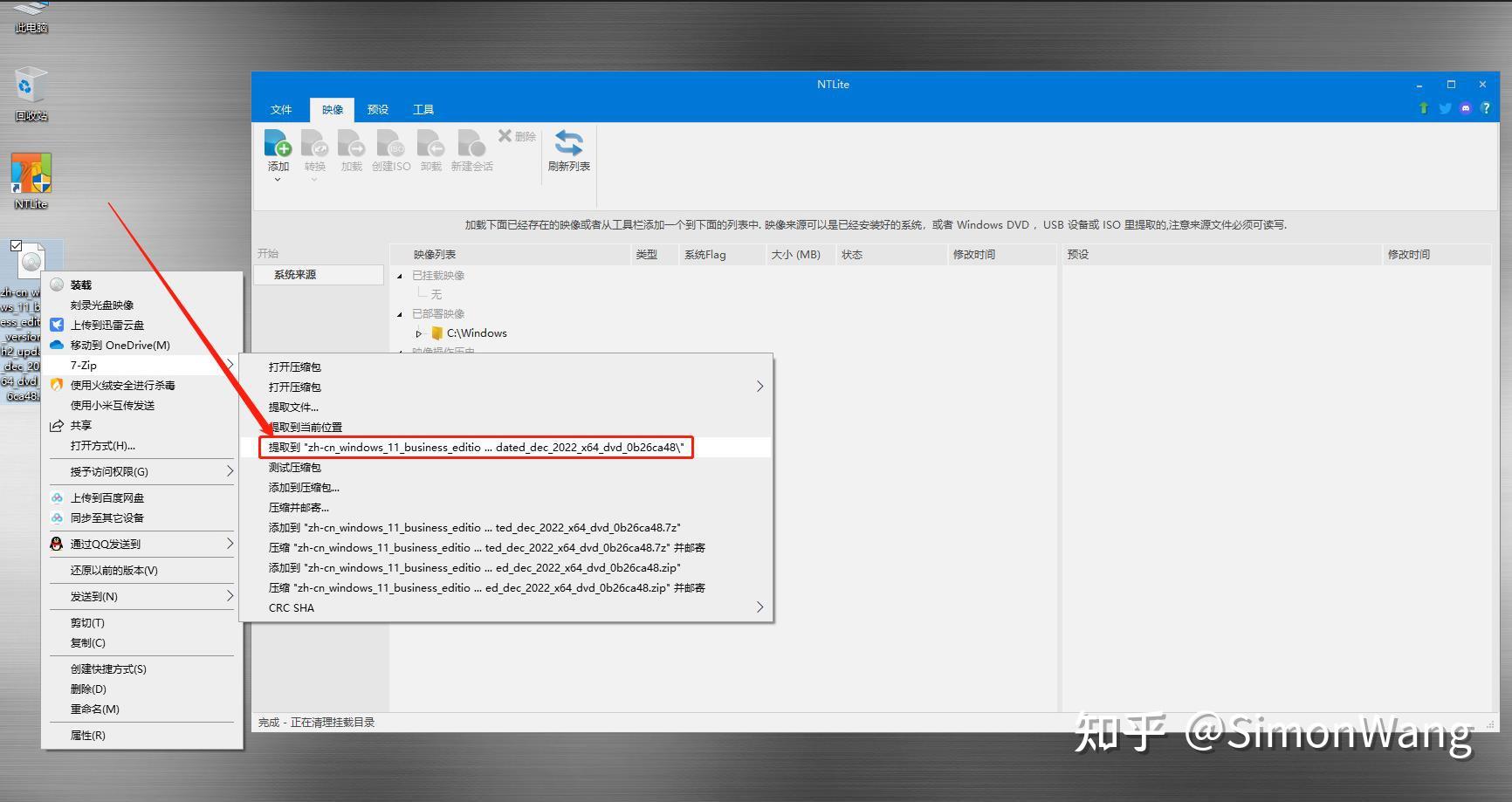1512x802 pixels.
Task: Click the Discord icon in the title bar
Action: click(x=1465, y=108)
